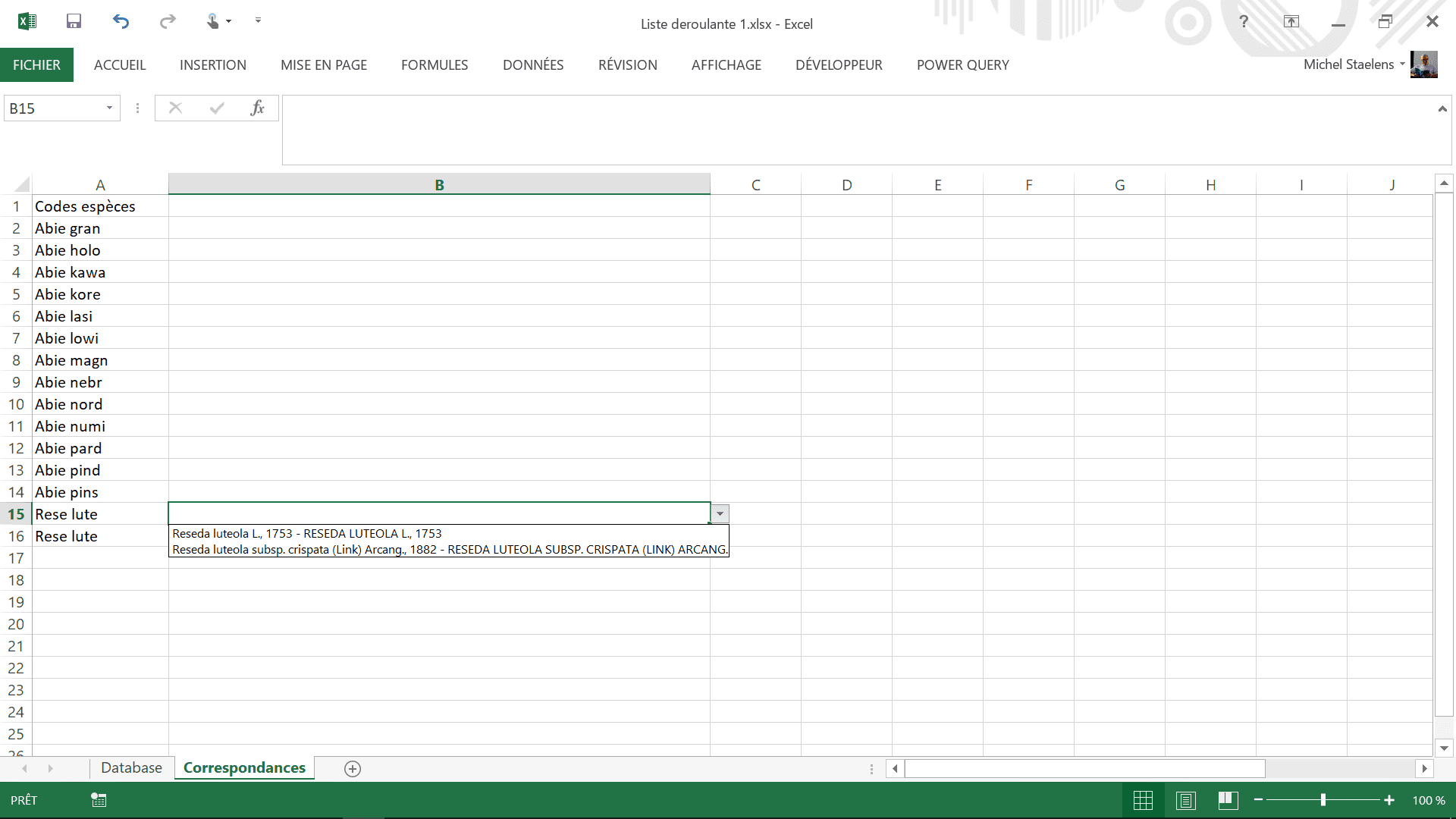
Task: Click the Insert Function fx icon
Action: (257, 108)
